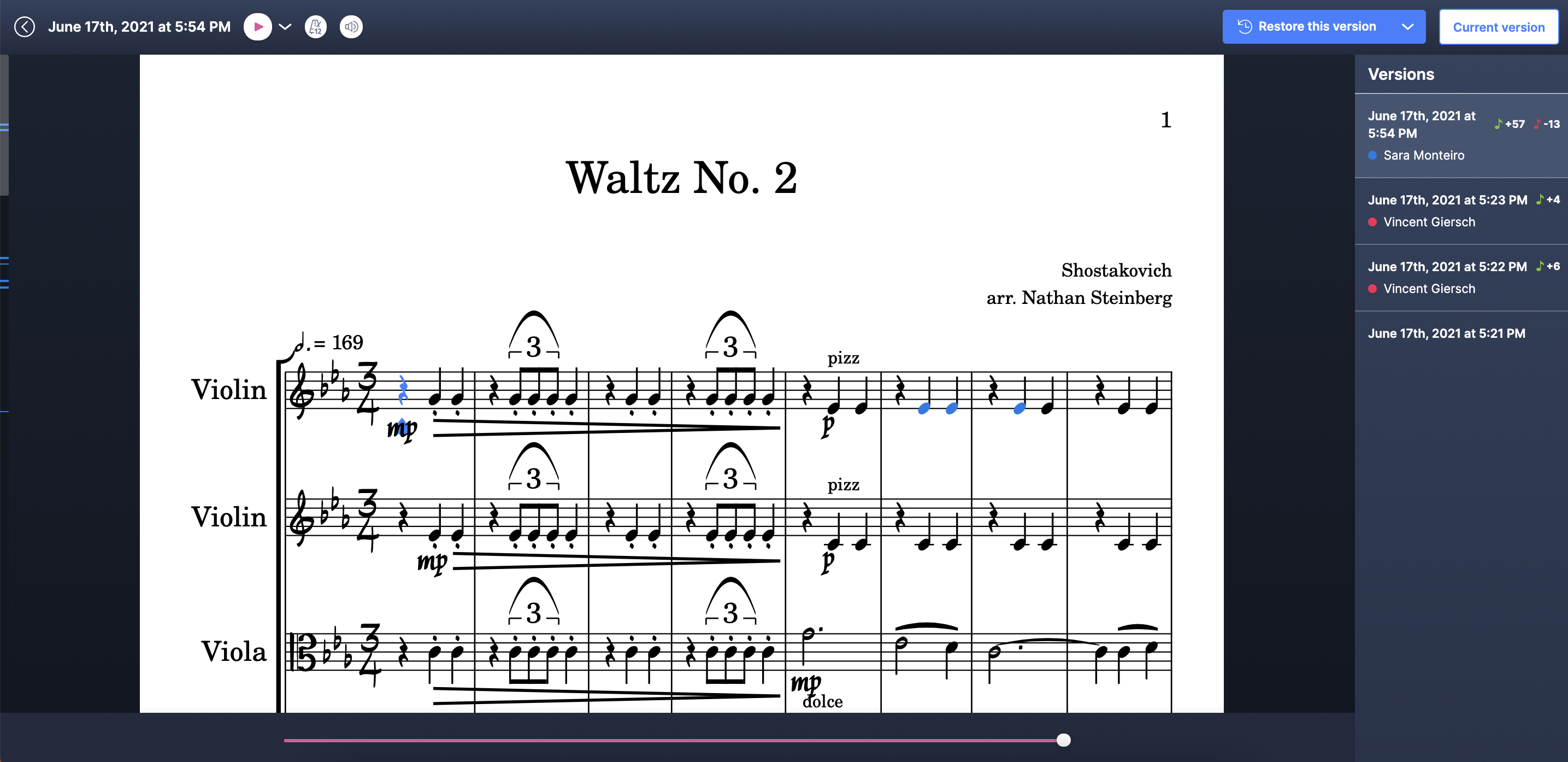Click the back arrow icon
This screenshot has height=762, width=1568.
(x=25, y=27)
